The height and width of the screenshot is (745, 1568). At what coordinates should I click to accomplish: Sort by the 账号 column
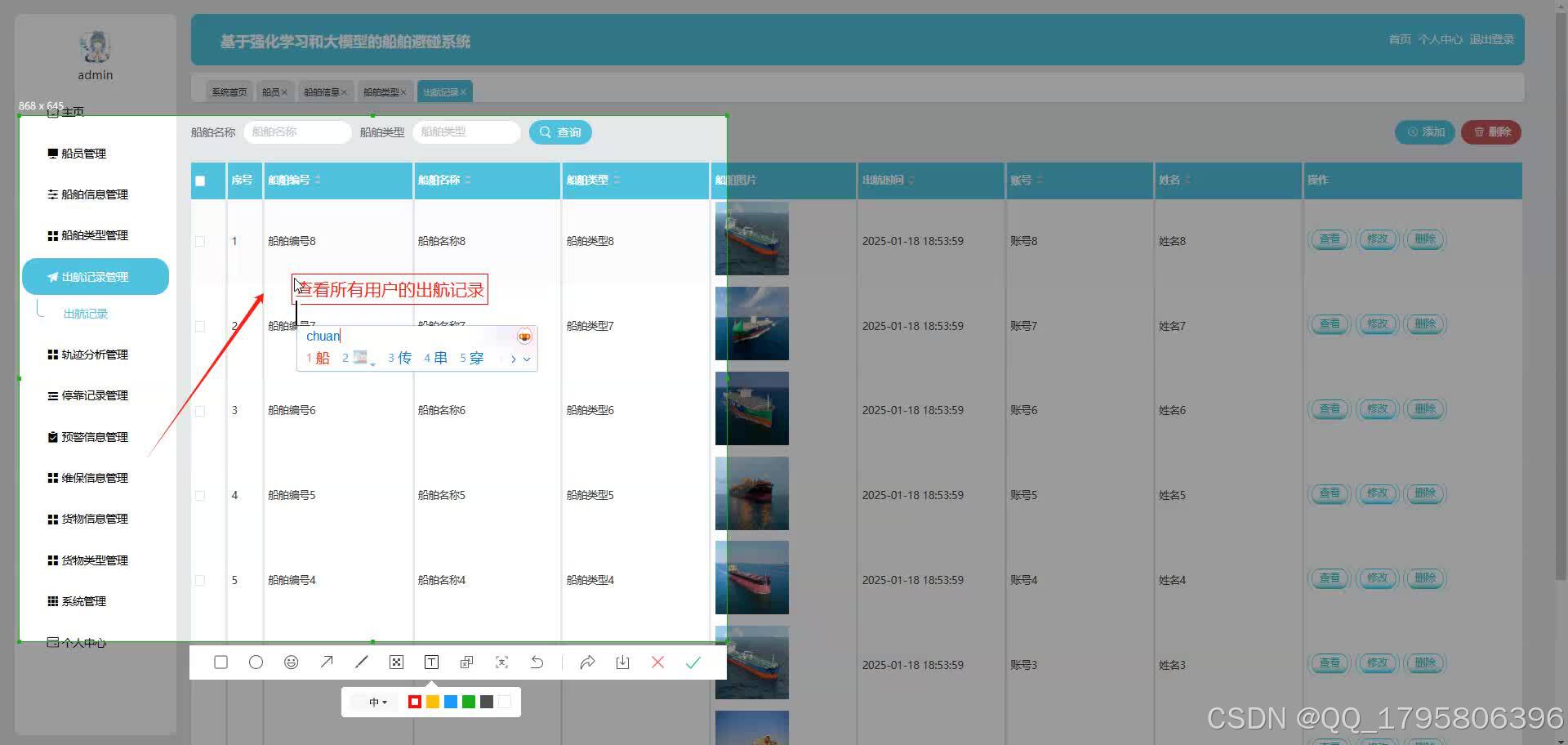[1040, 180]
